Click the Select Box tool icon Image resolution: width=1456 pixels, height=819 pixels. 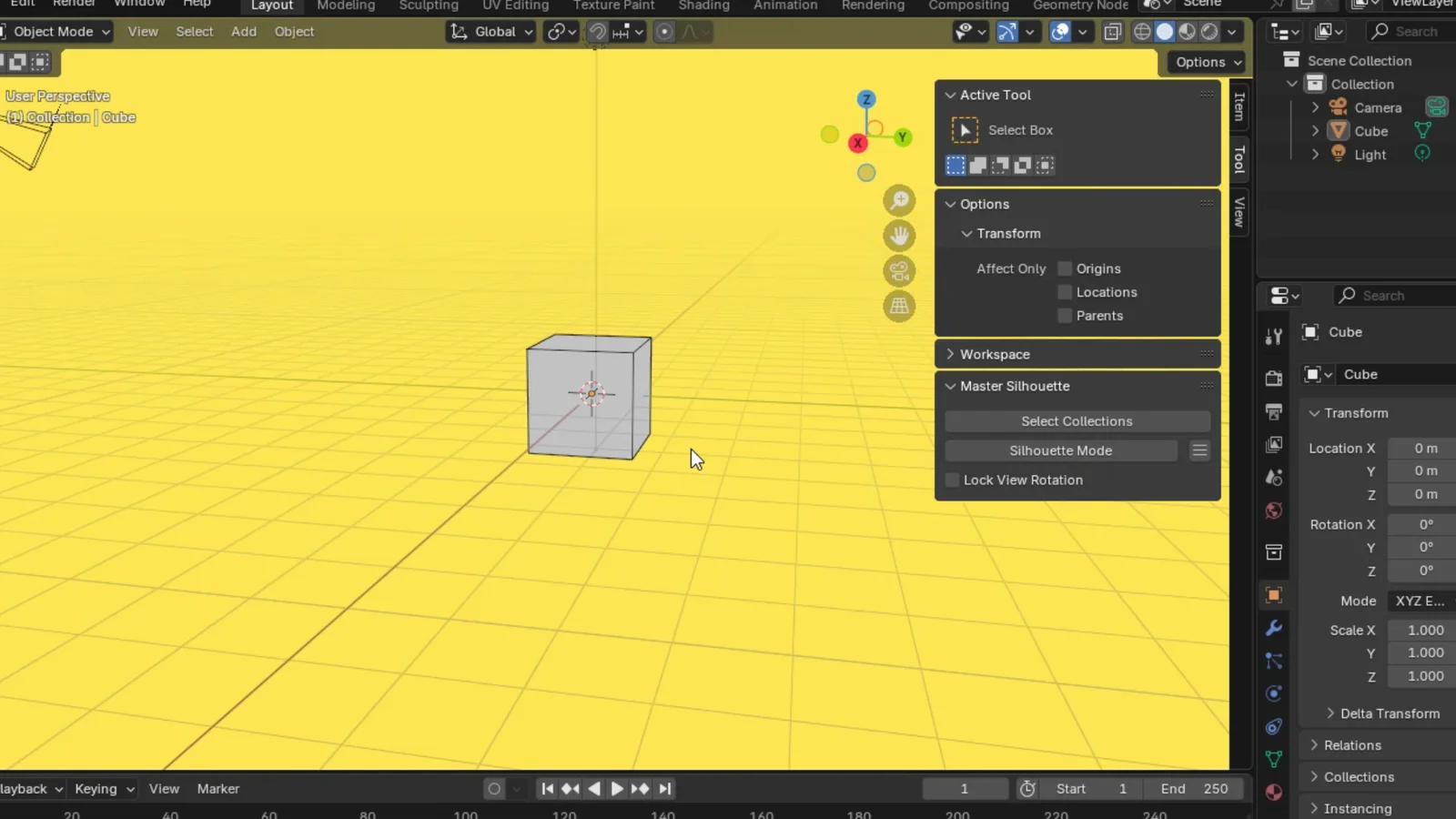965,130
